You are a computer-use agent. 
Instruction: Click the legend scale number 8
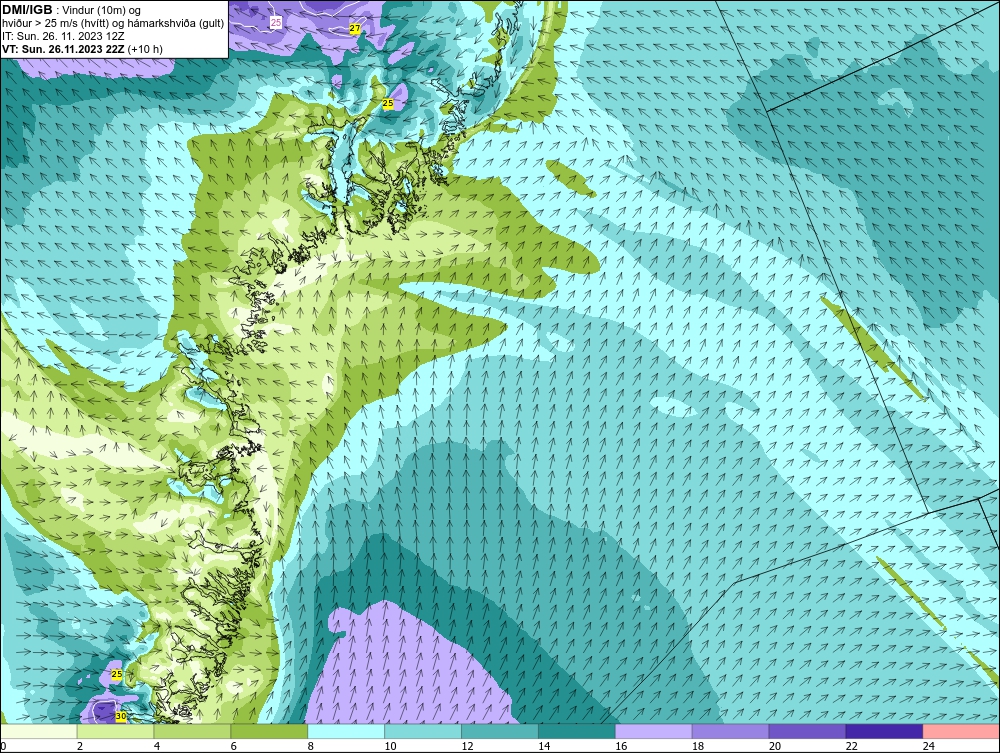pos(311,746)
